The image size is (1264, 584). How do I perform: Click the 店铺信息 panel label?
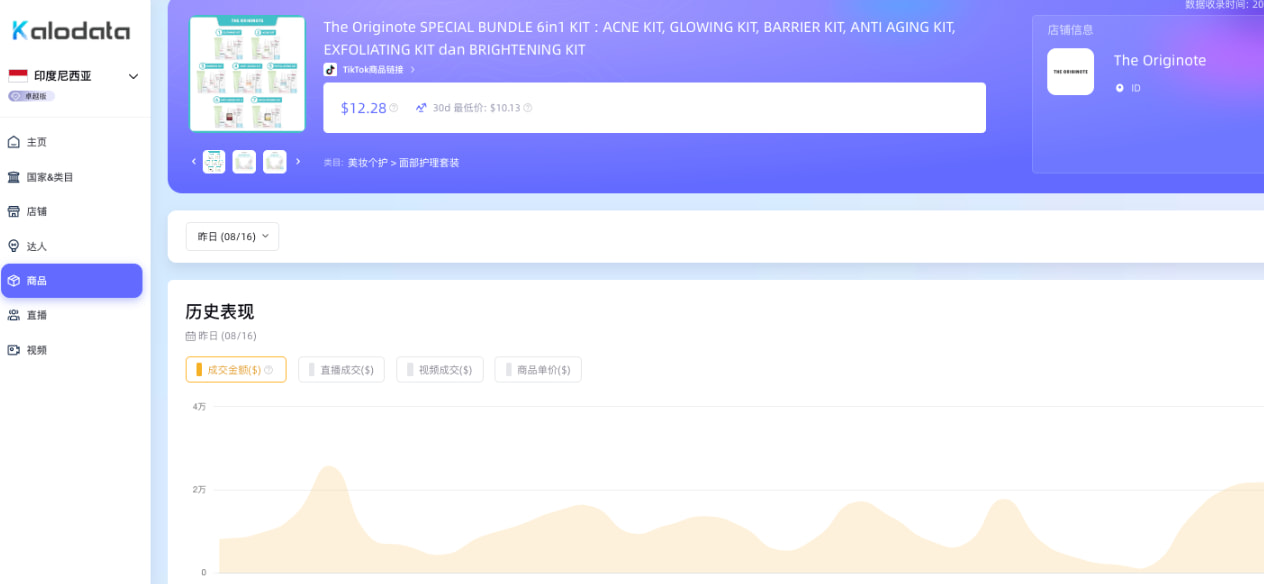tap(1070, 30)
